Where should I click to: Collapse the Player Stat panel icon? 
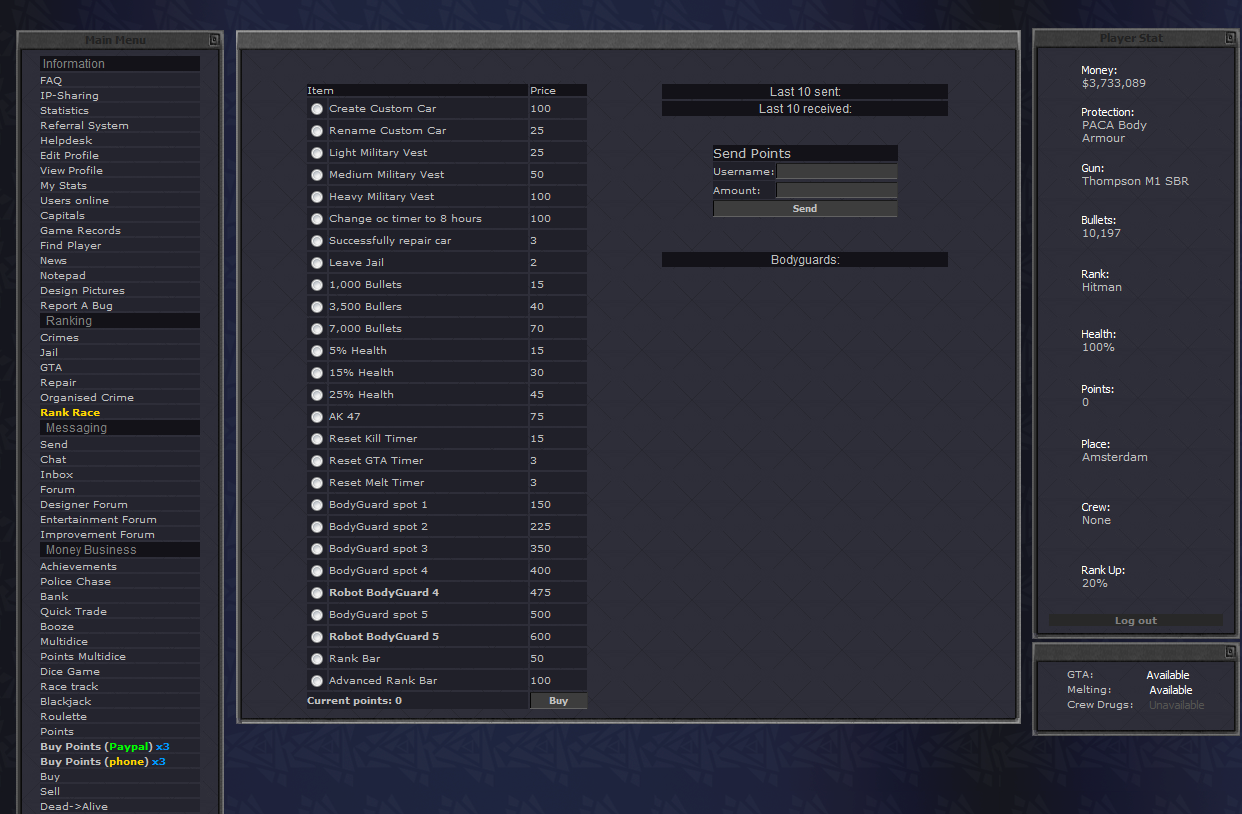point(1230,38)
